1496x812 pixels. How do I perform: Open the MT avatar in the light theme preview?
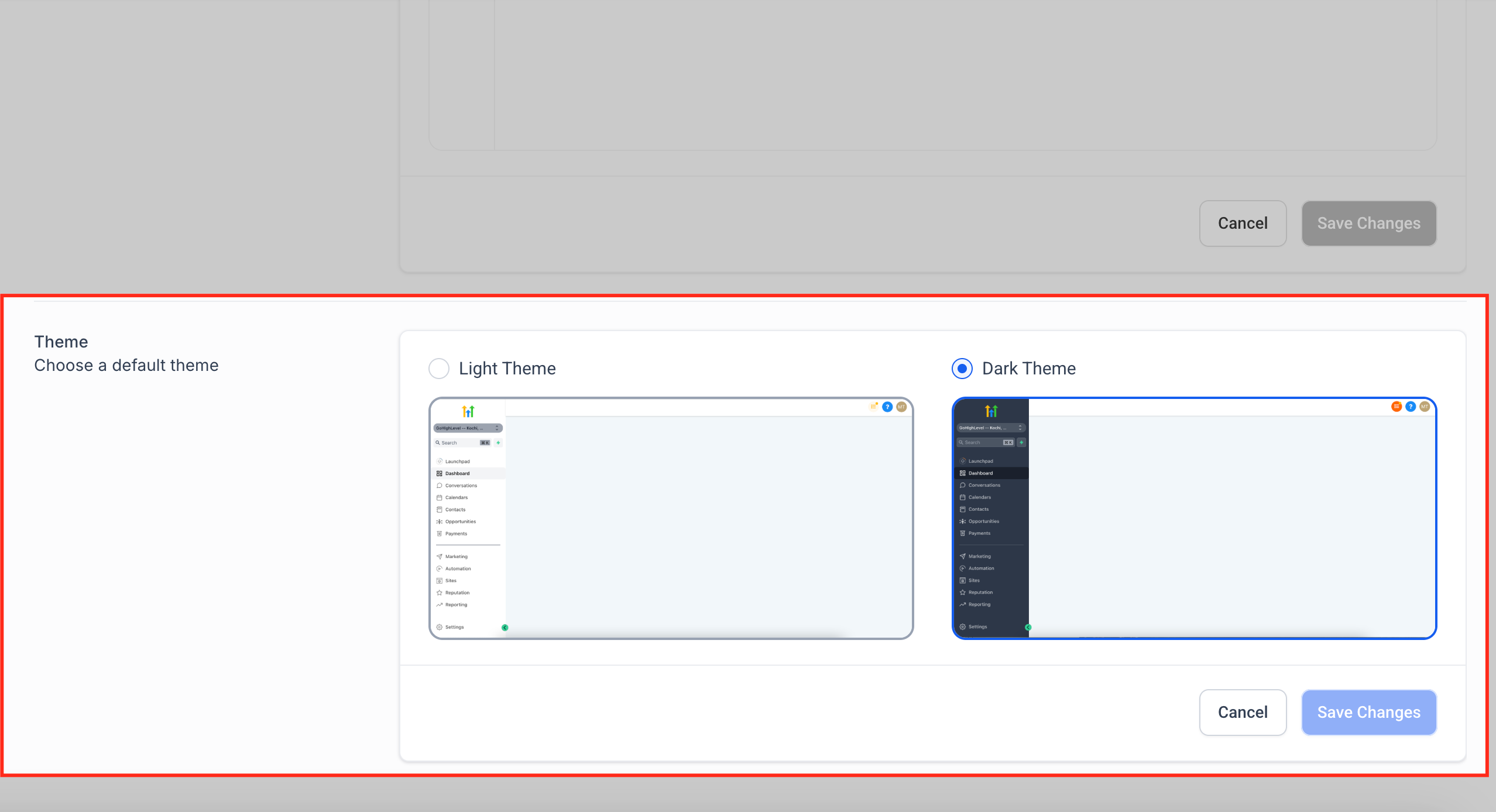point(902,407)
